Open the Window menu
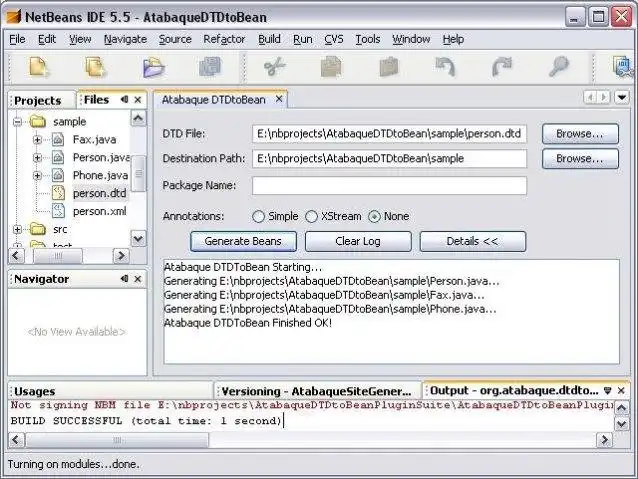Screen dimensions: 638x479 point(411,39)
